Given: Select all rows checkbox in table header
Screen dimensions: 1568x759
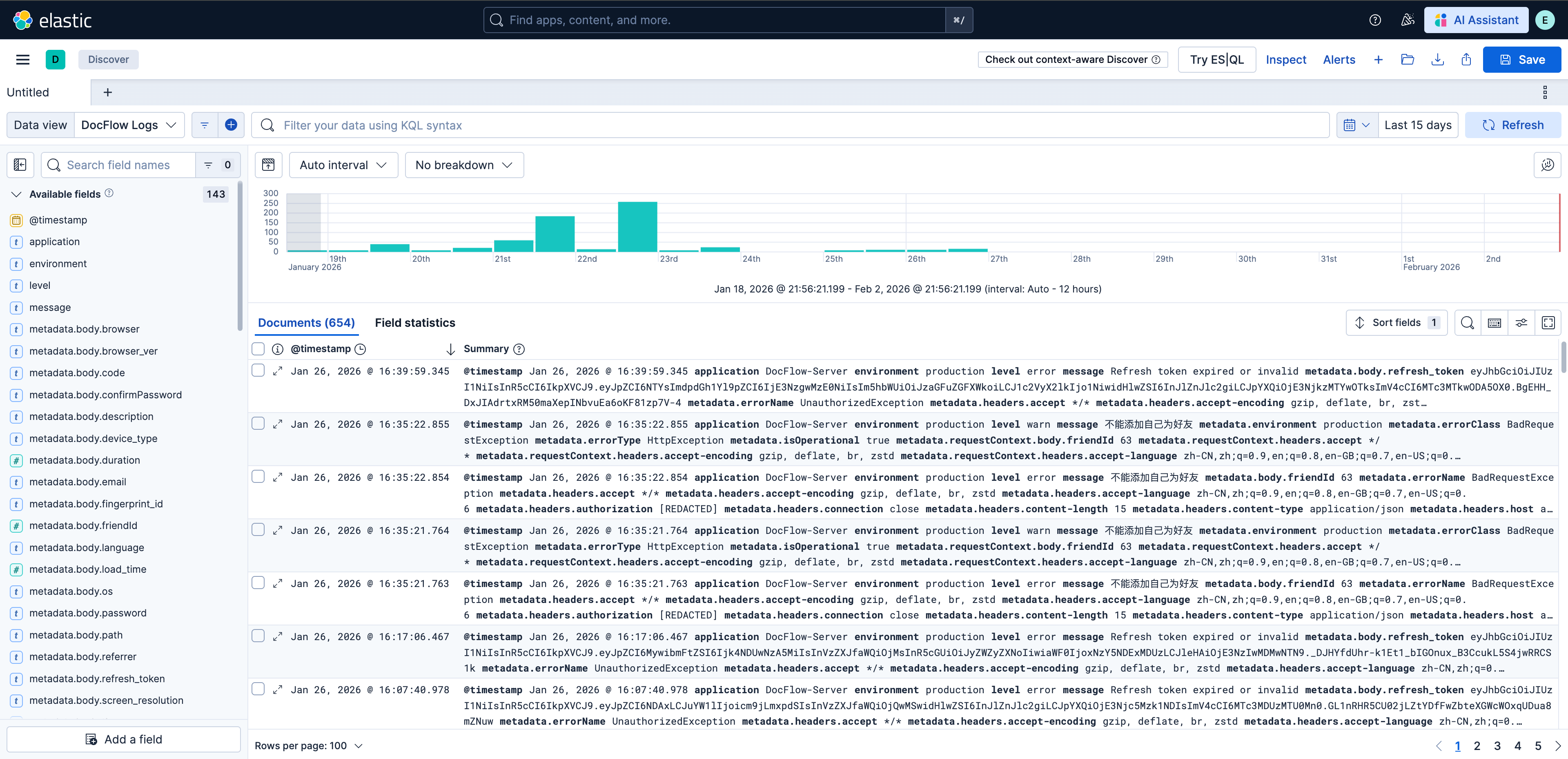Looking at the screenshot, I should (x=258, y=349).
